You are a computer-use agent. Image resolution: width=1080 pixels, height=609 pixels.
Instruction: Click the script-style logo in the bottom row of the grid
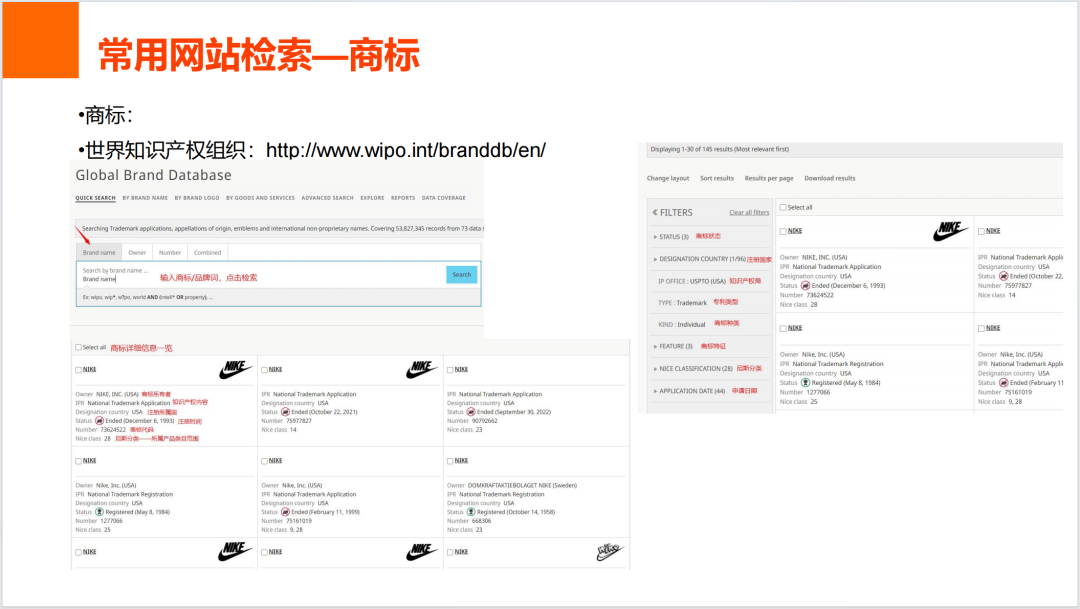610,552
